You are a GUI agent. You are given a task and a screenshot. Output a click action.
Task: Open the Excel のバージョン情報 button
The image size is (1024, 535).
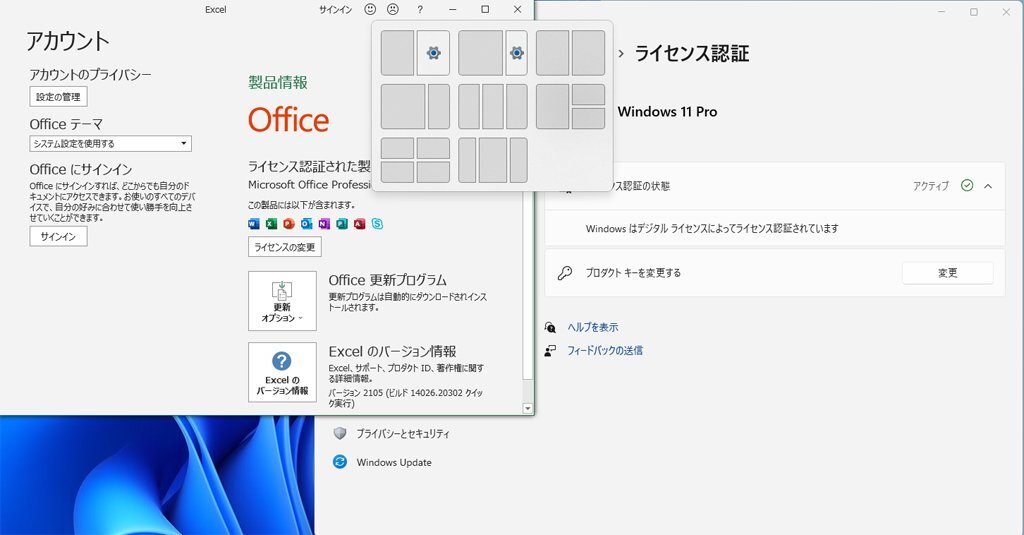pos(282,372)
